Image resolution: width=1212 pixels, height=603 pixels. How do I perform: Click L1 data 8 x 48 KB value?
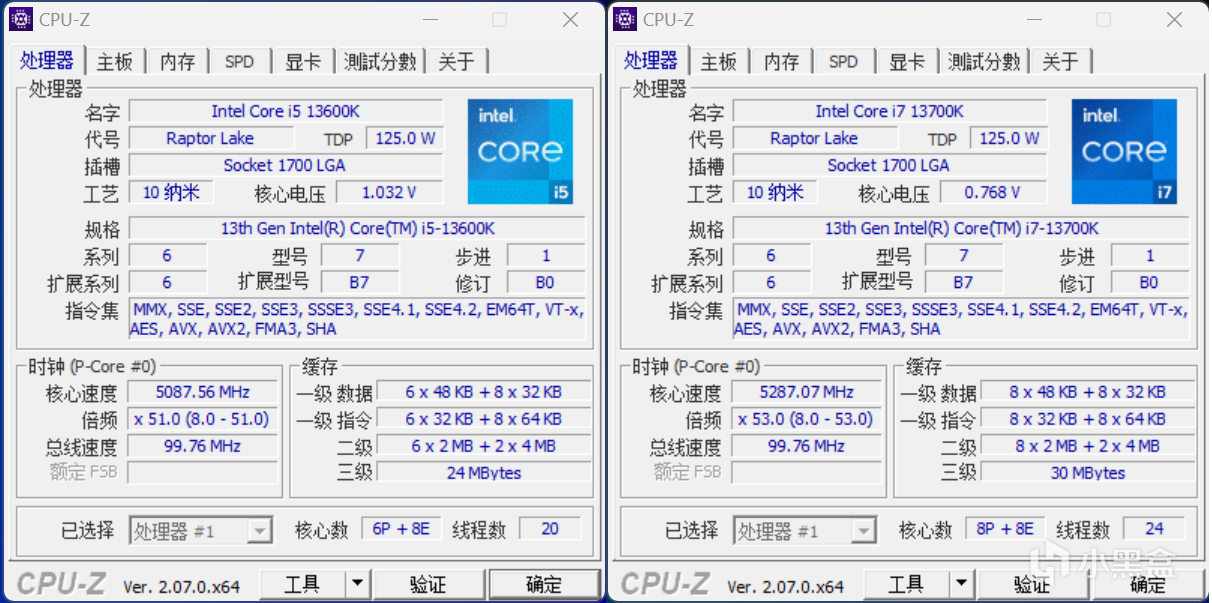[x=1088, y=392]
